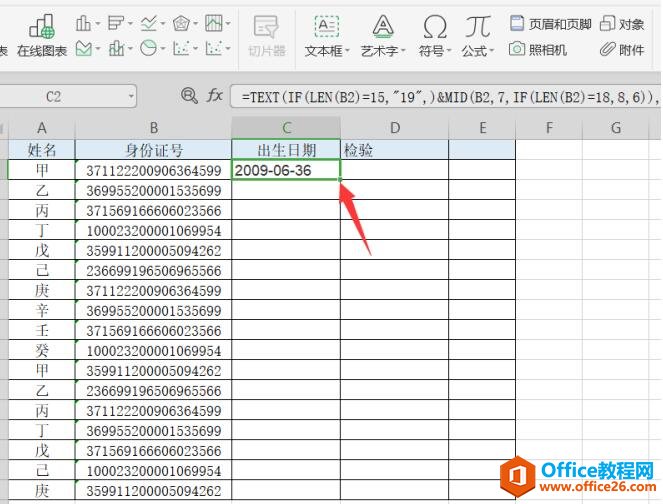Open the 符号 dropdown arrow
Image resolution: width=663 pixels, height=504 pixels.
point(449,51)
